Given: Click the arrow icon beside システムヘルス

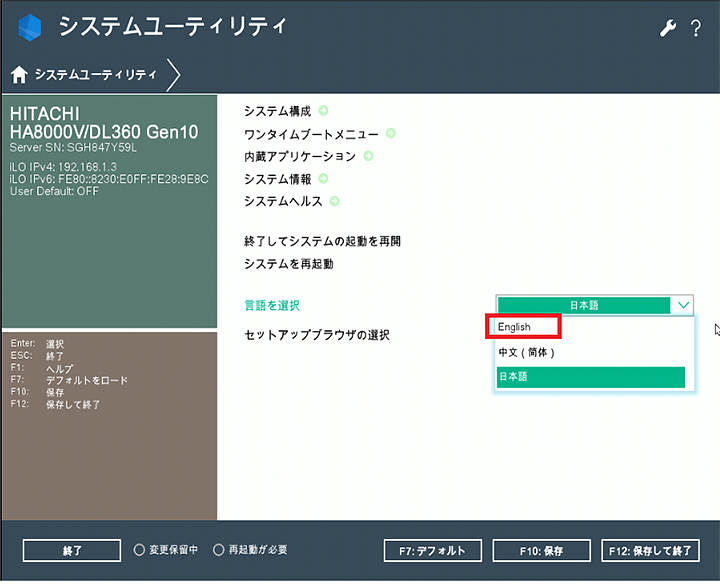Looking at the screenshot, I should (335, 201).
